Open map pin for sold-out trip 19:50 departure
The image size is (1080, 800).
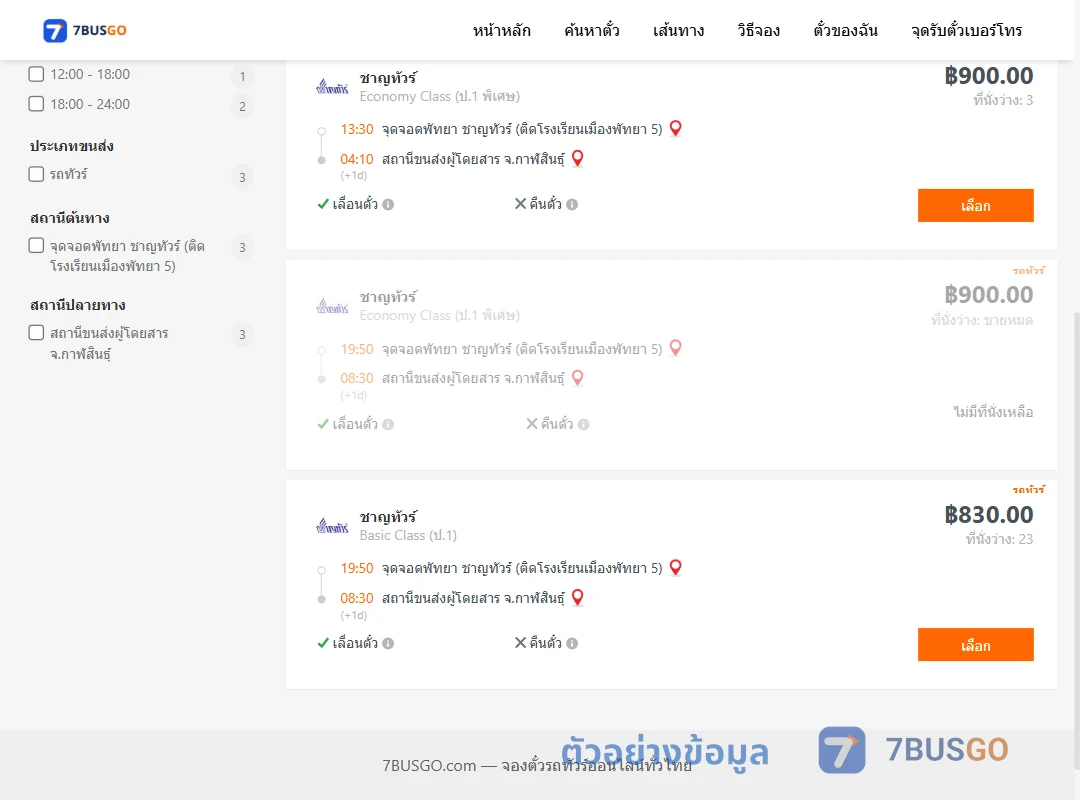pos(676,348)
